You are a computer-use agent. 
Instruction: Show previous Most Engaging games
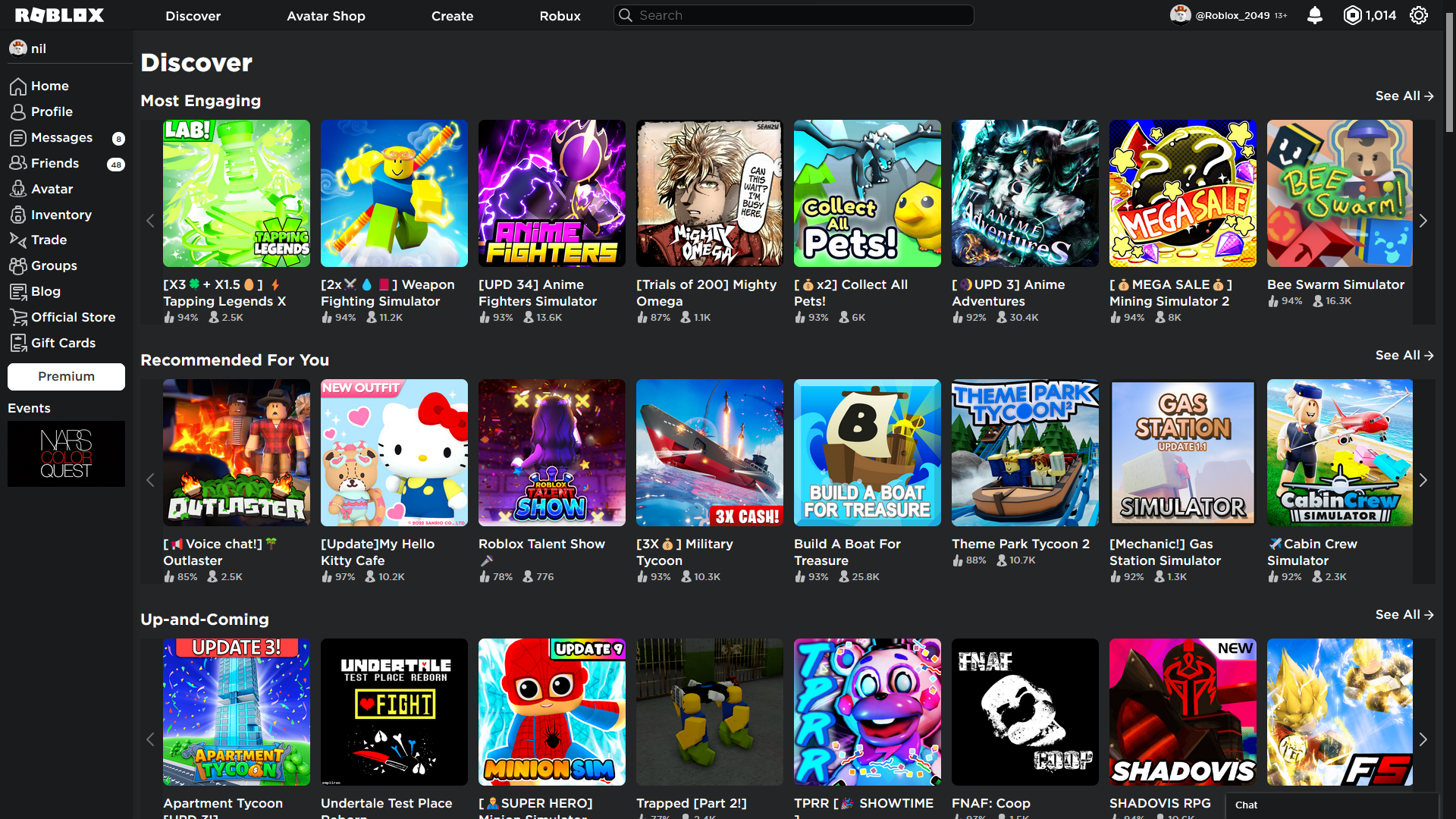coord(150,221)
